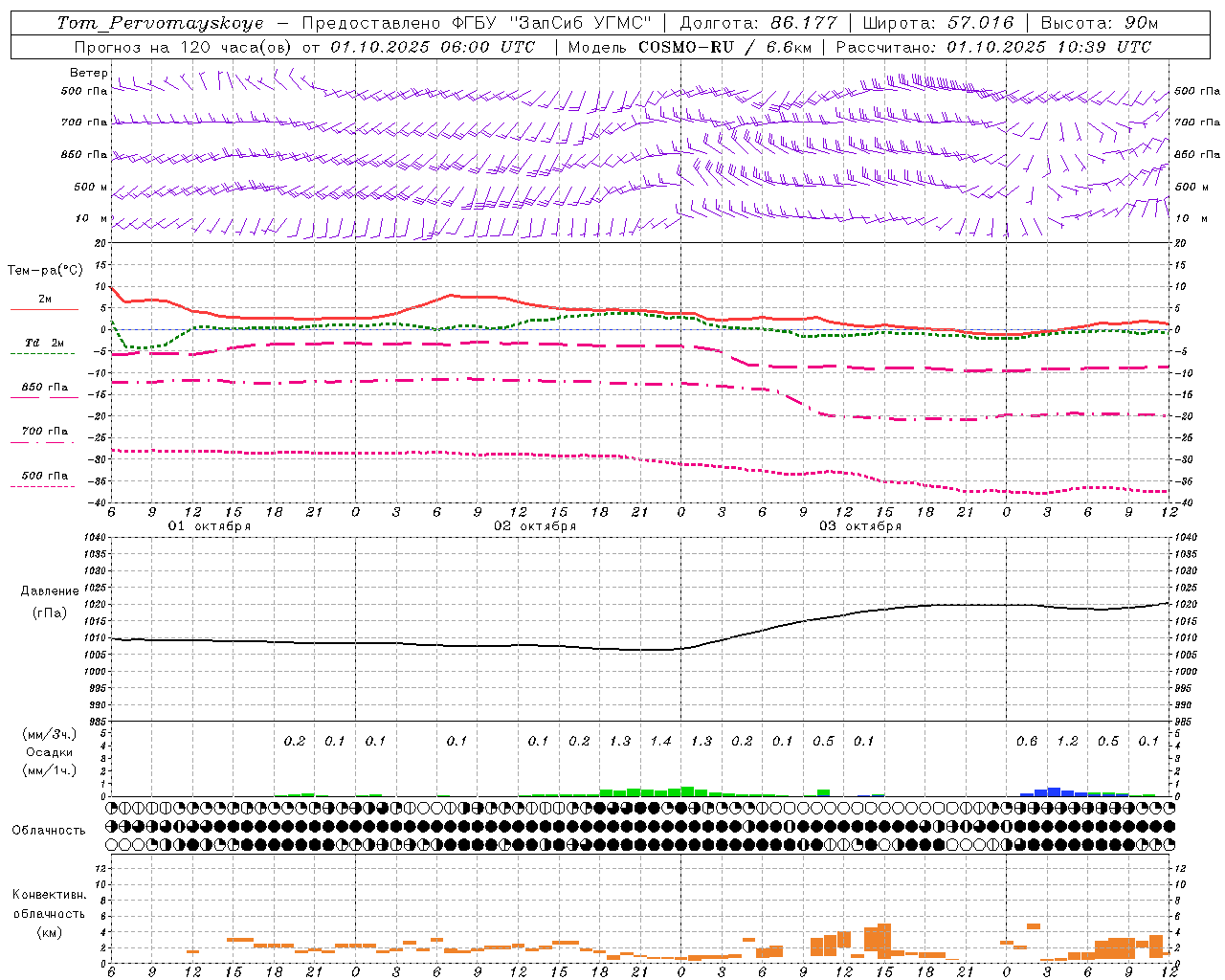
Task: Click the station title Tom_Pervomayskoye
Action: 160,23
